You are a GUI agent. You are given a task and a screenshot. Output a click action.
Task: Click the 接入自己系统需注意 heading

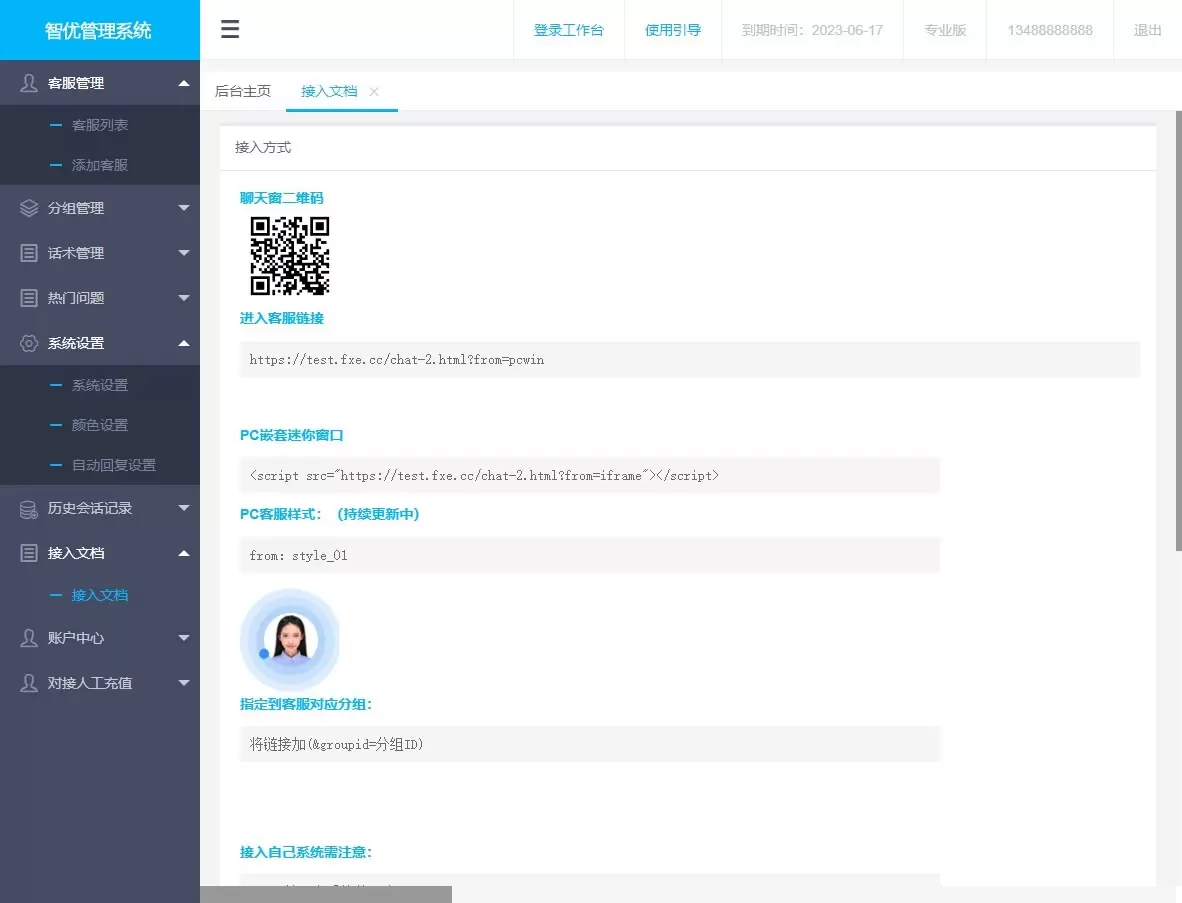click(306, 852)
